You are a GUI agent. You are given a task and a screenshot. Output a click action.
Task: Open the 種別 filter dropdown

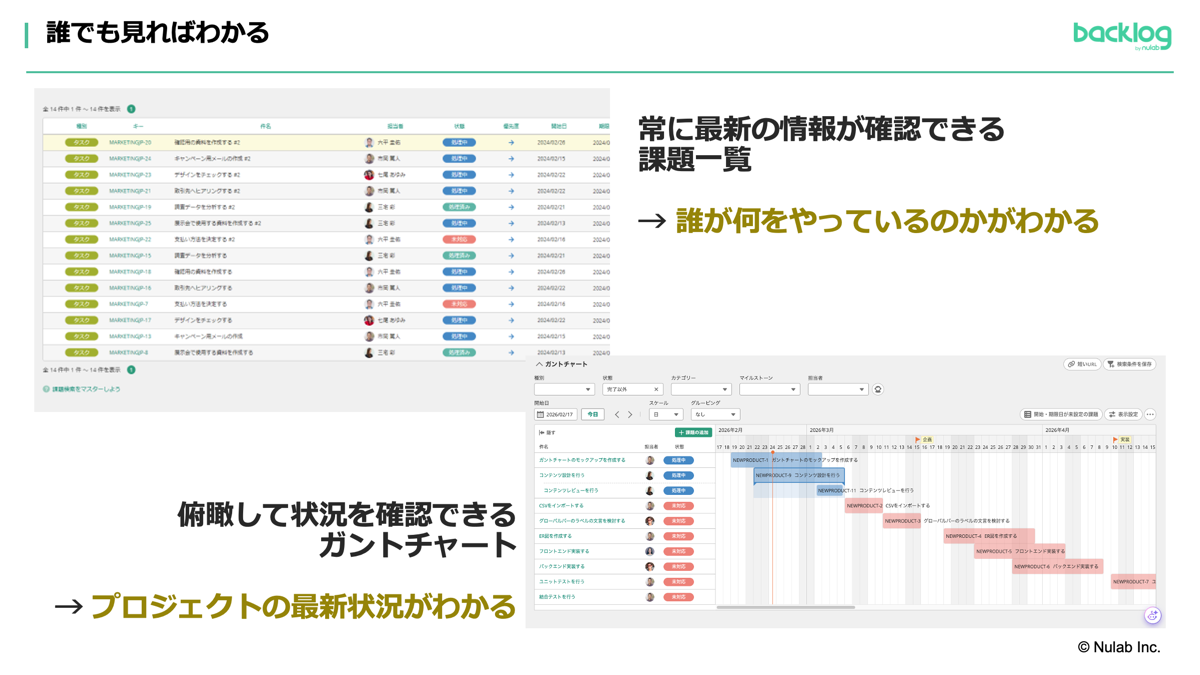[564, 389]
